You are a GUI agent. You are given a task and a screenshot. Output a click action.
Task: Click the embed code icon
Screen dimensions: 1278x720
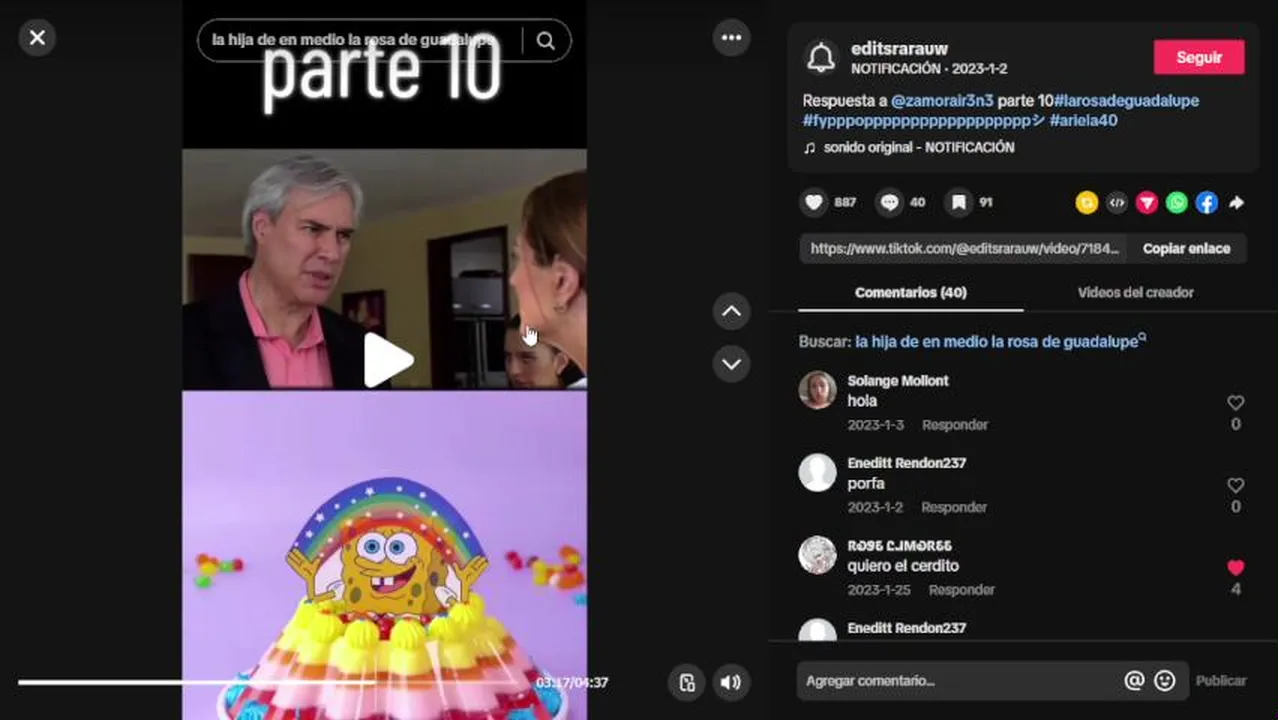click(1117, 203)
